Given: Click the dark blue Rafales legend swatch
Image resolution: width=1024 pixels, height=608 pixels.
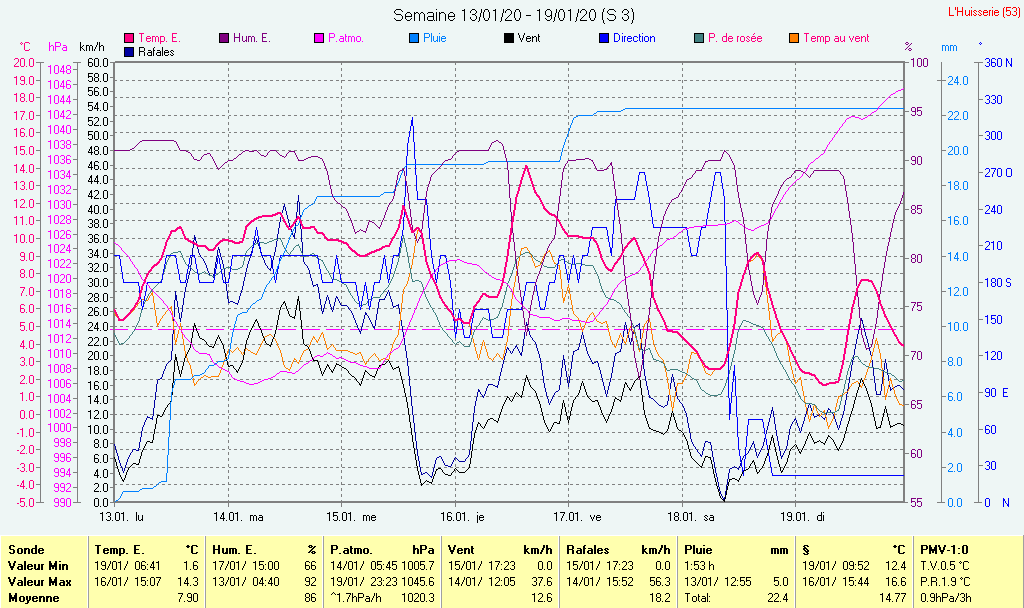Looking at the screenshot, I should click(x=129, y=52).
